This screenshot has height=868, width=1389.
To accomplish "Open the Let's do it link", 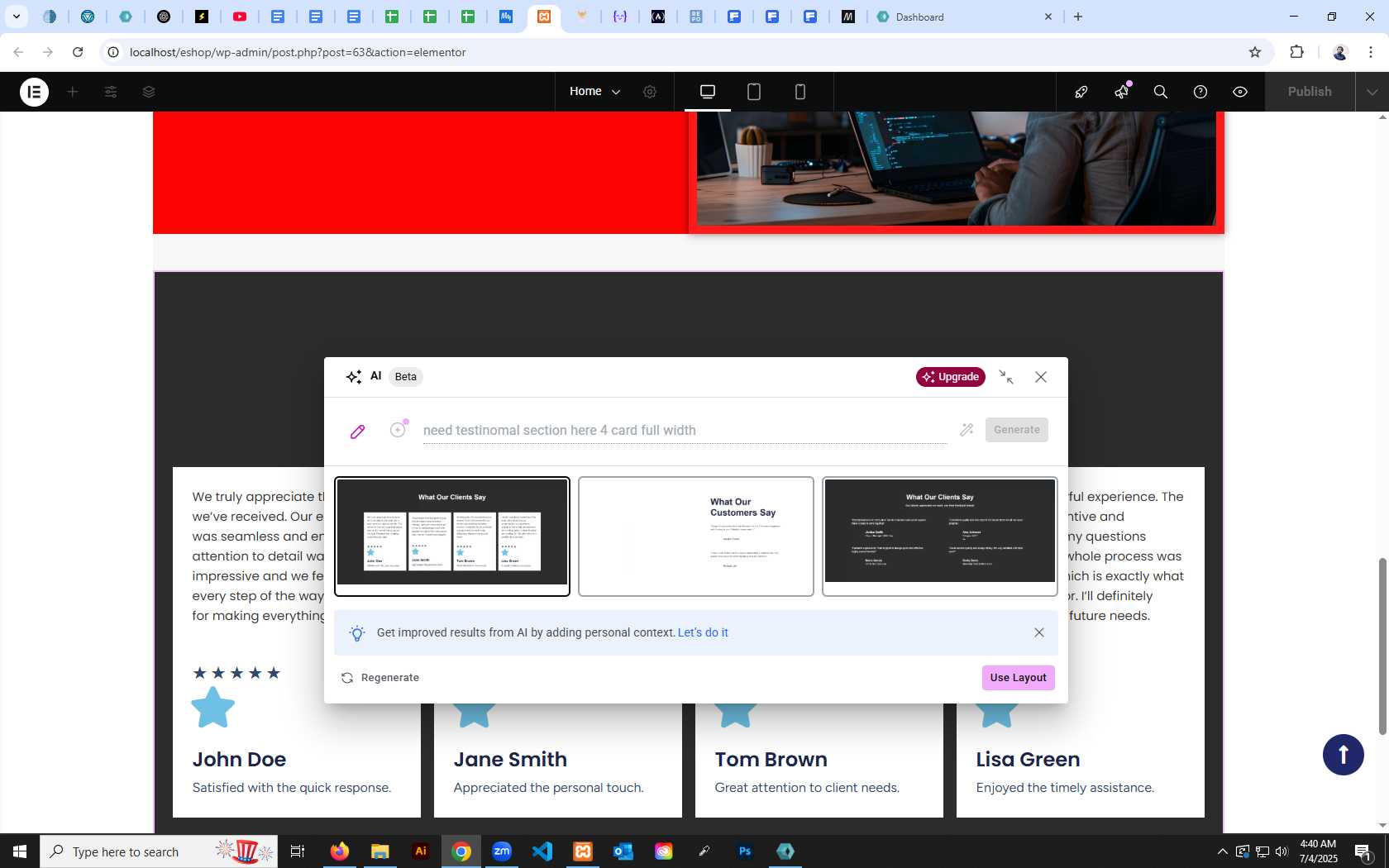I will 703,632.
